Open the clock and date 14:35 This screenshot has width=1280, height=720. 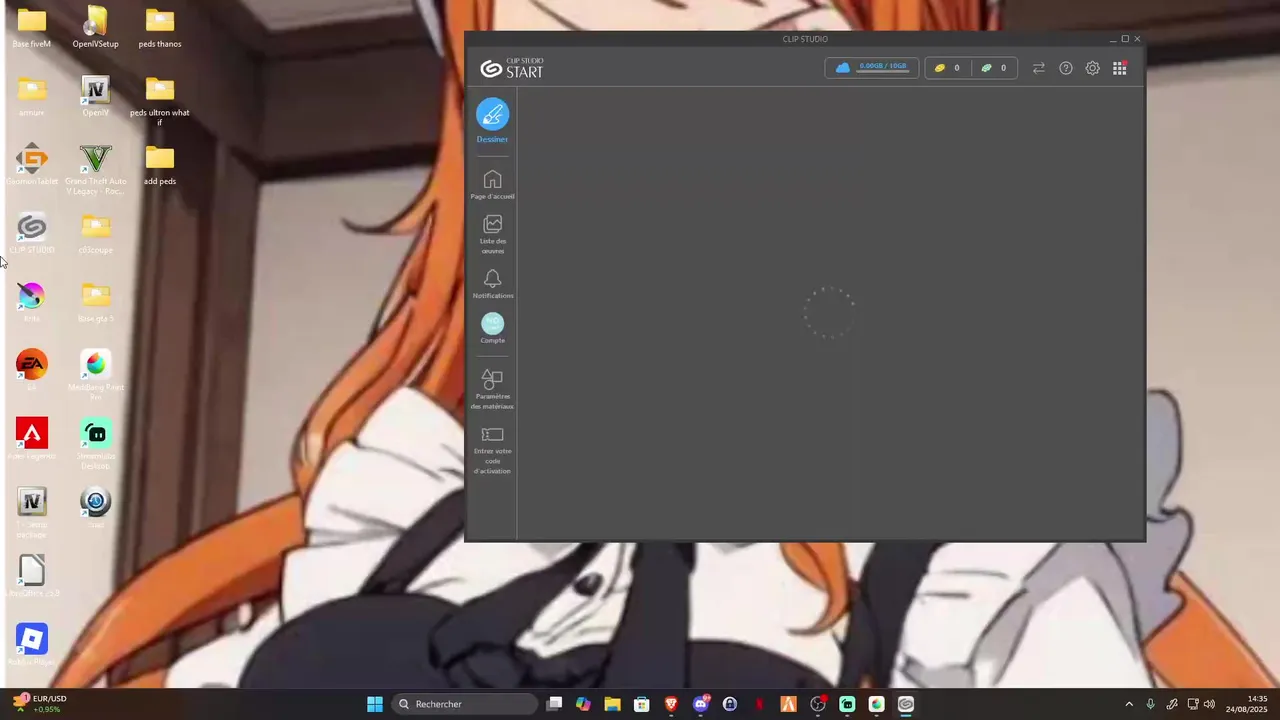[1247, 704]
